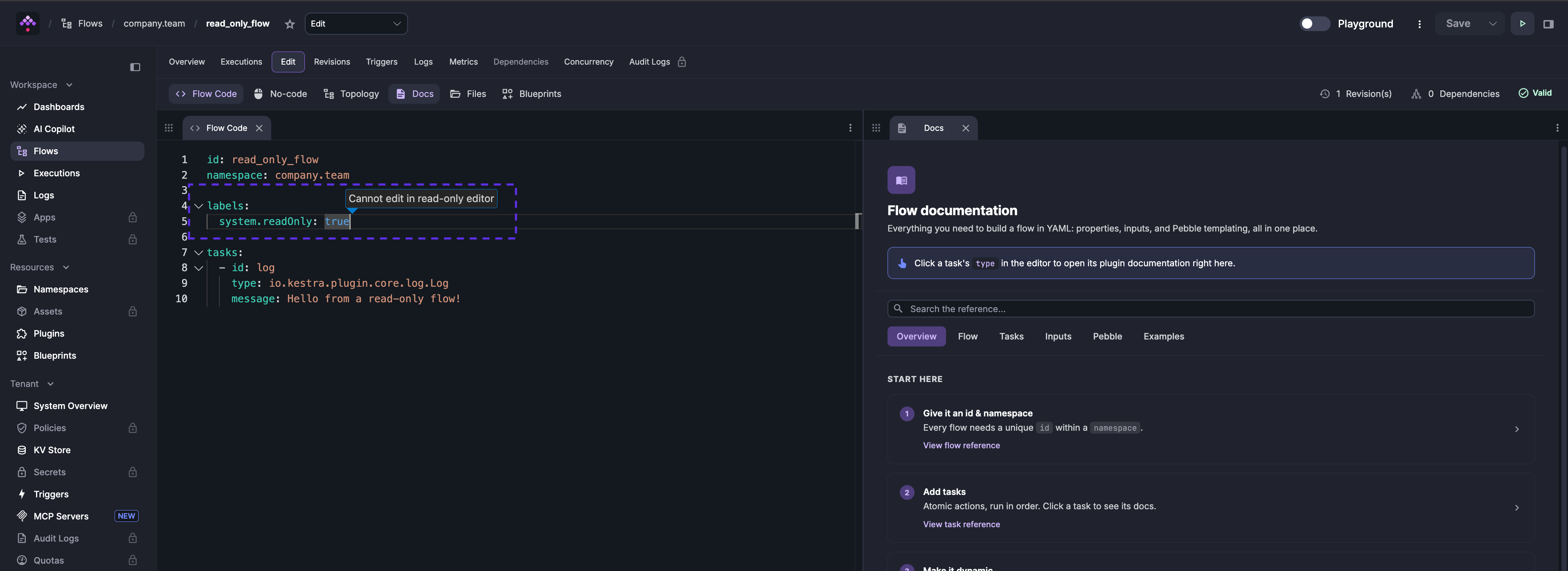The width and height of the screenshot is (1568, 571).
Task: Select the Pebble docs tab
Action: tap(1107, 336)
